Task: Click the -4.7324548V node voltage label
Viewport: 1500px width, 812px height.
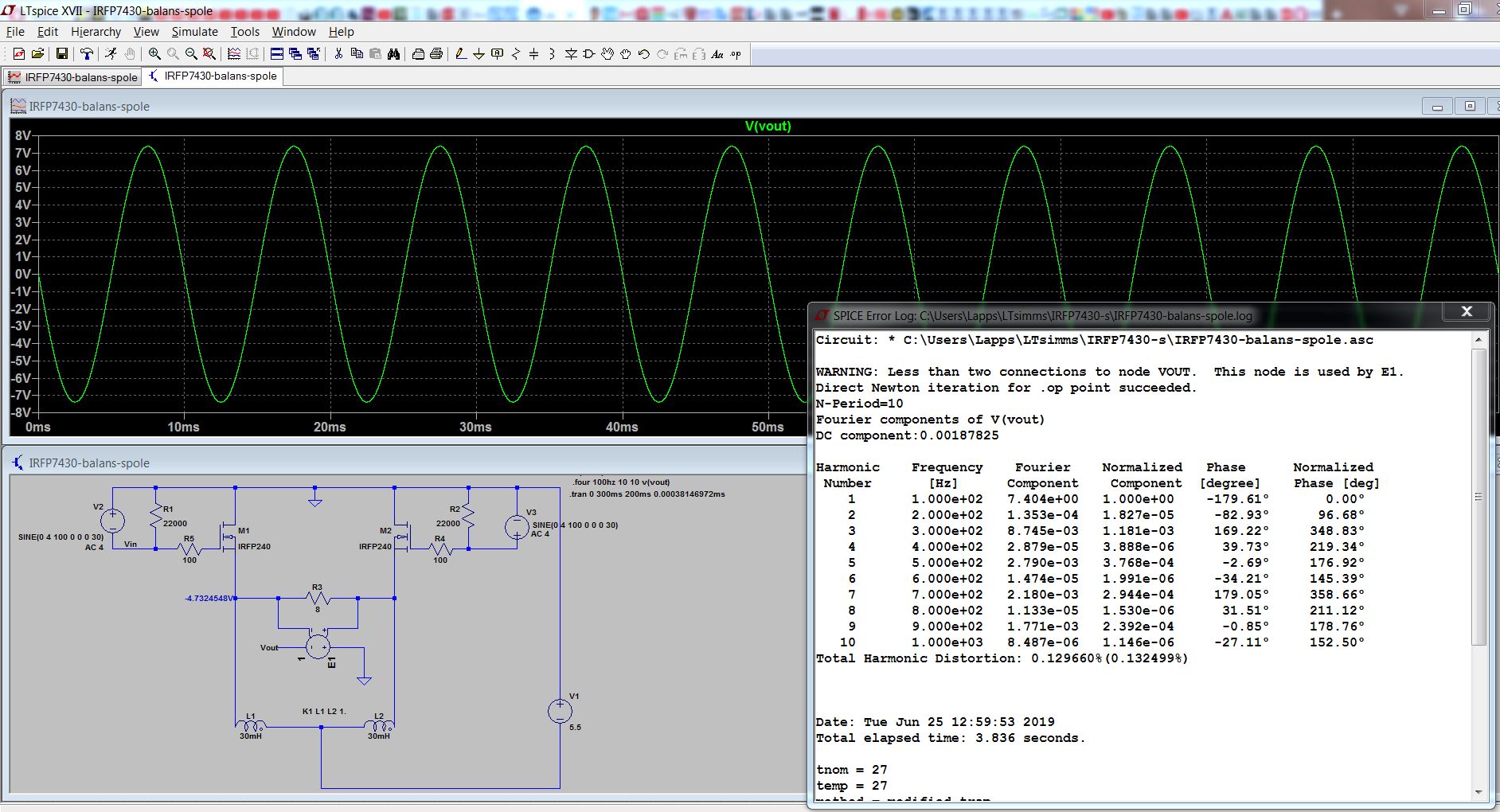Action: 210,598
